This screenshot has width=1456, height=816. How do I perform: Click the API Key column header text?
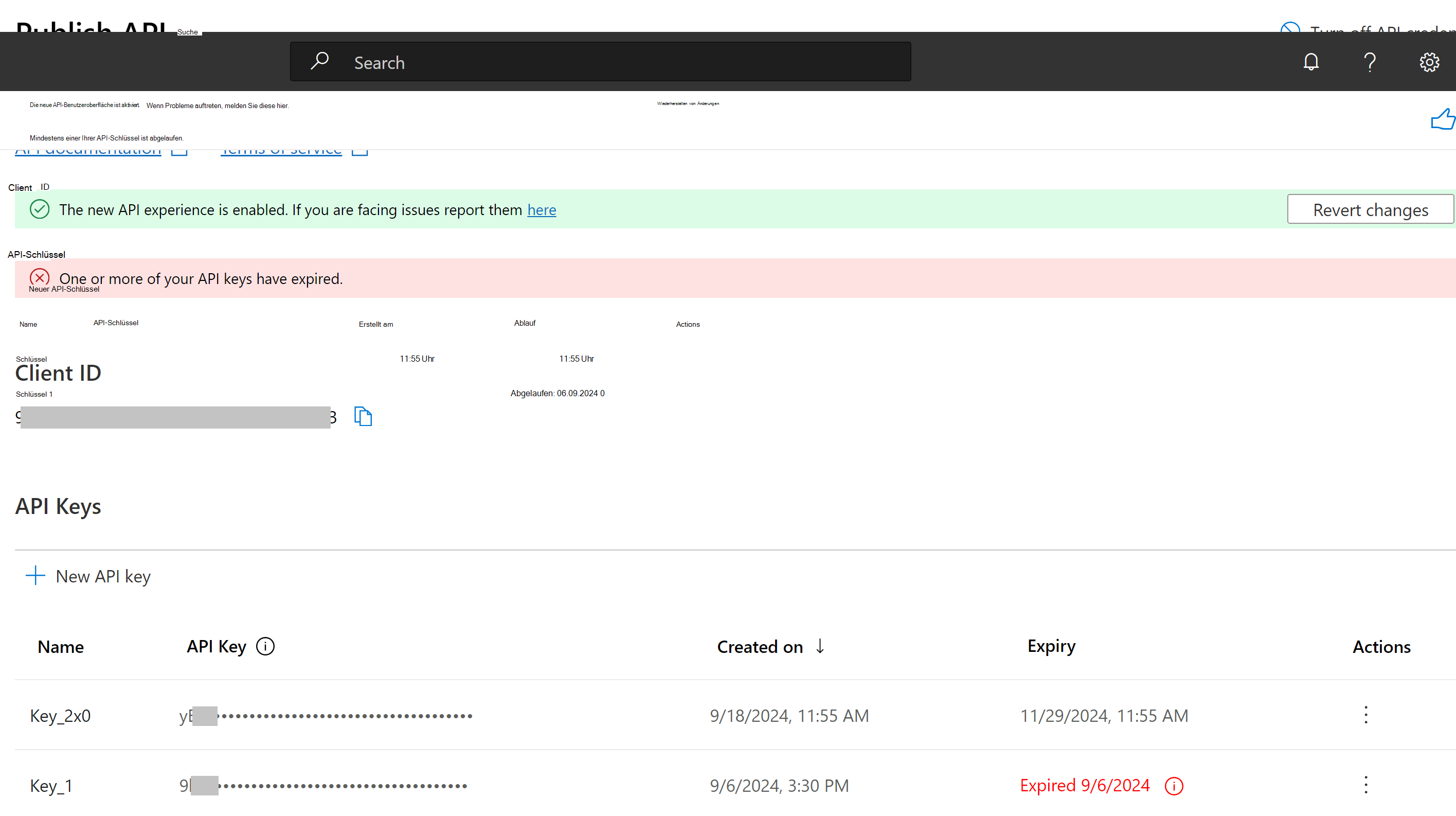tap(217, 646)
